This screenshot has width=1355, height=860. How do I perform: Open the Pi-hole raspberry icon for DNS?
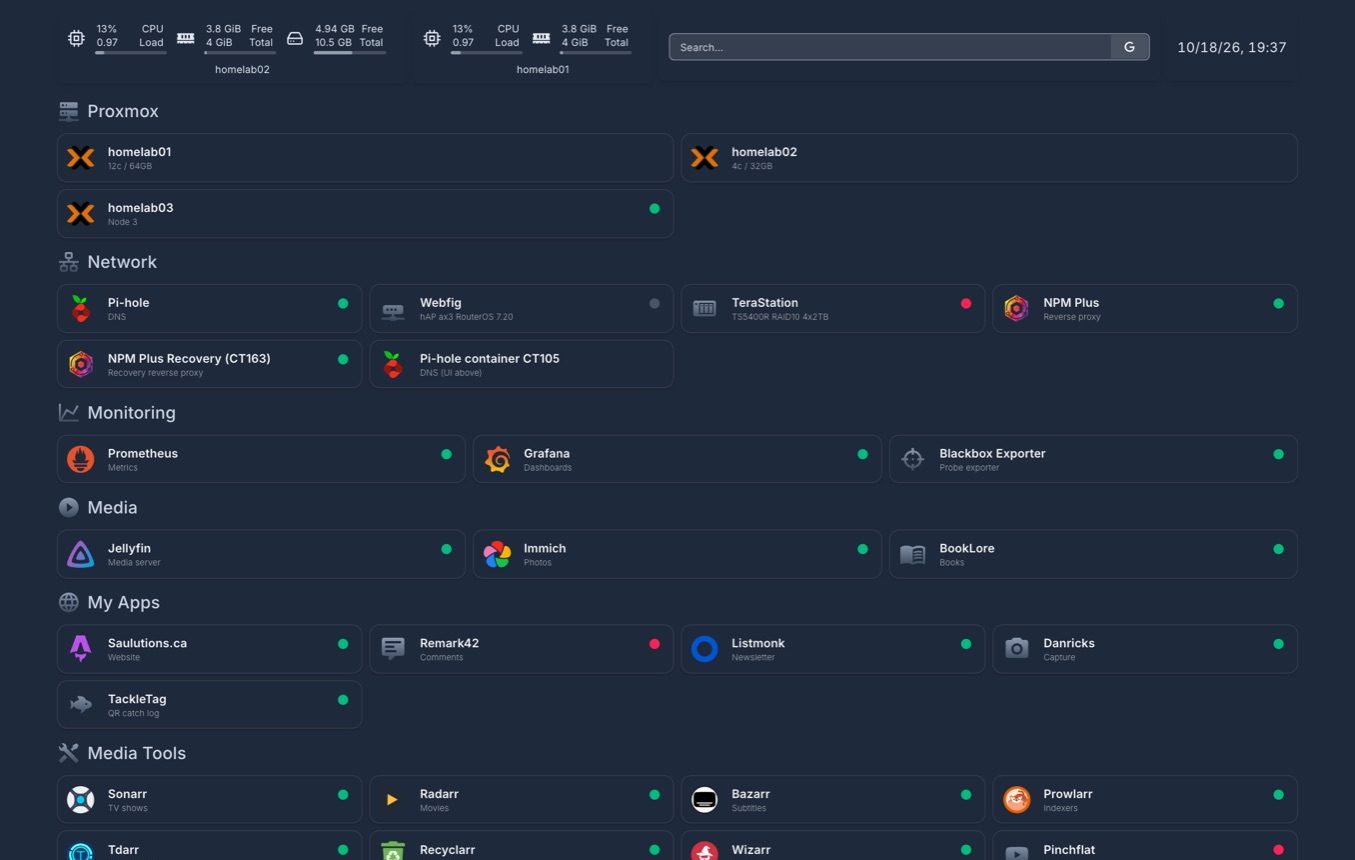pos(81,309)
